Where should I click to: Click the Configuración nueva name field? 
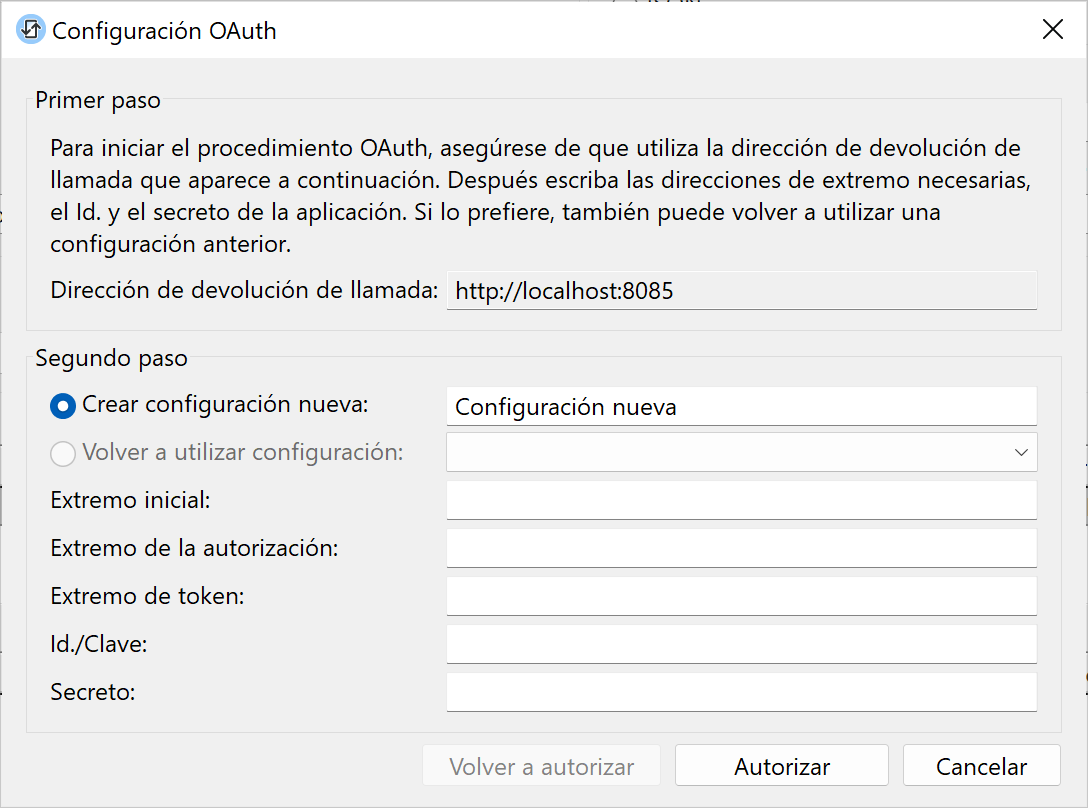tap(740, 407)
